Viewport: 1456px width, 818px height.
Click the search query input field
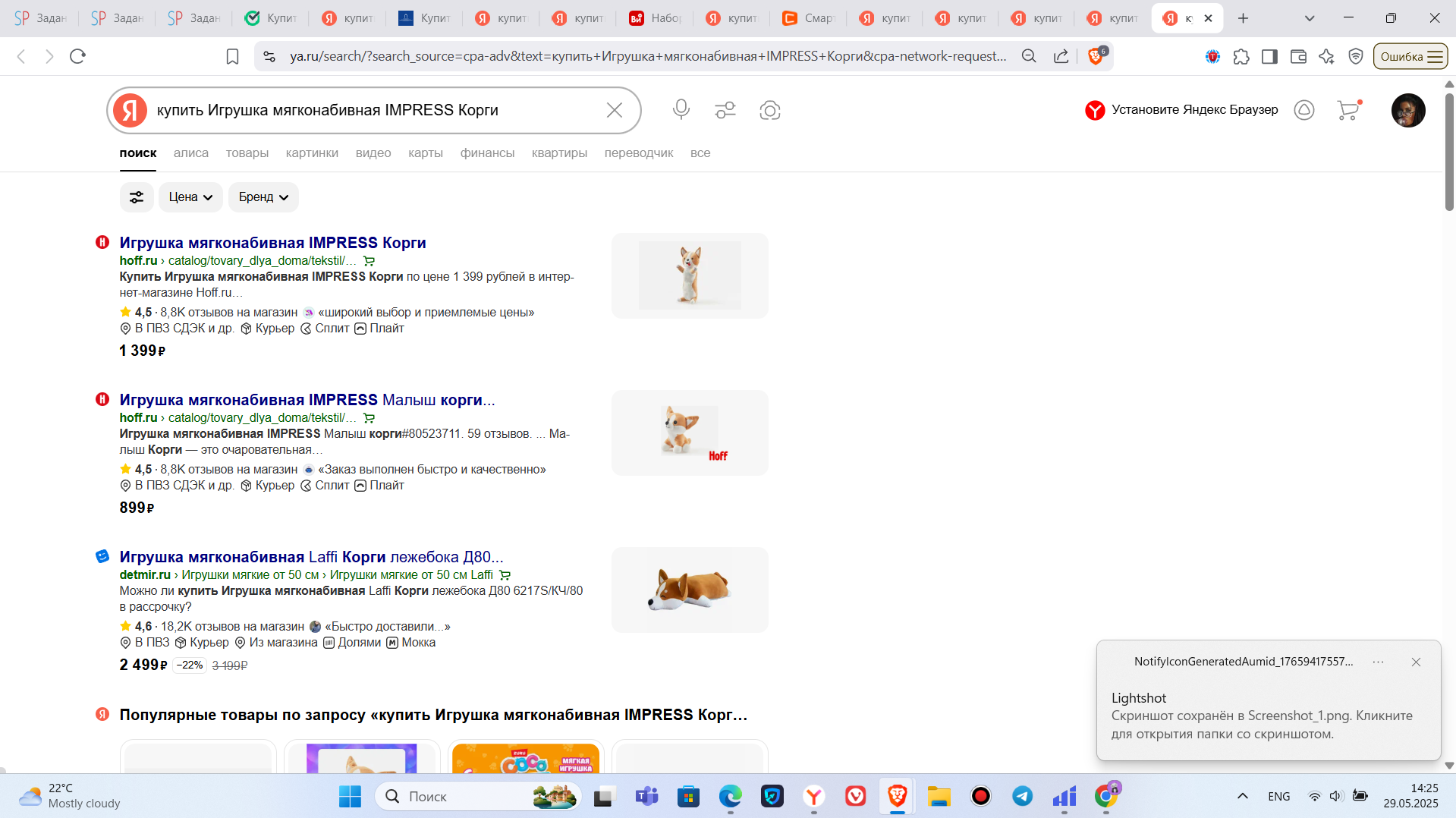click(376, 110)
